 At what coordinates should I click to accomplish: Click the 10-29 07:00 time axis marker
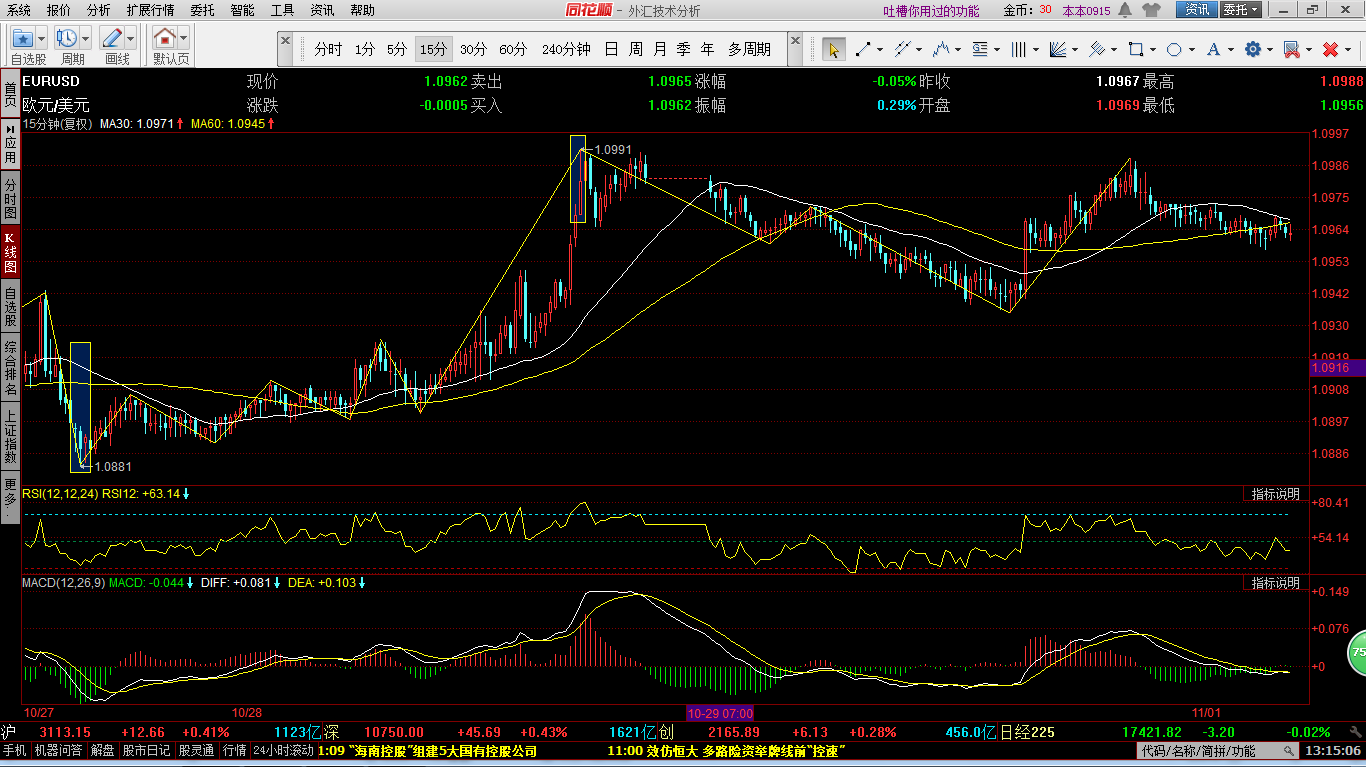[x=720, y=713]
